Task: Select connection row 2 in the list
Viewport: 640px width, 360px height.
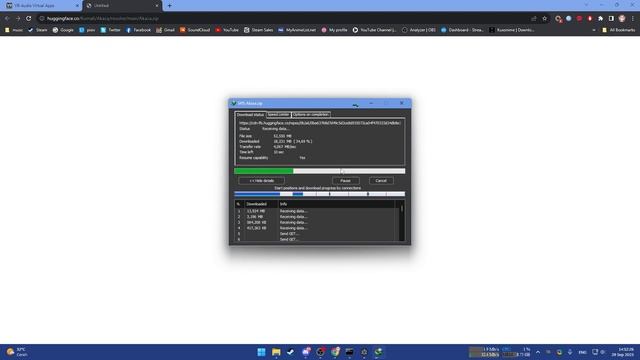Action: pos(315,217)
